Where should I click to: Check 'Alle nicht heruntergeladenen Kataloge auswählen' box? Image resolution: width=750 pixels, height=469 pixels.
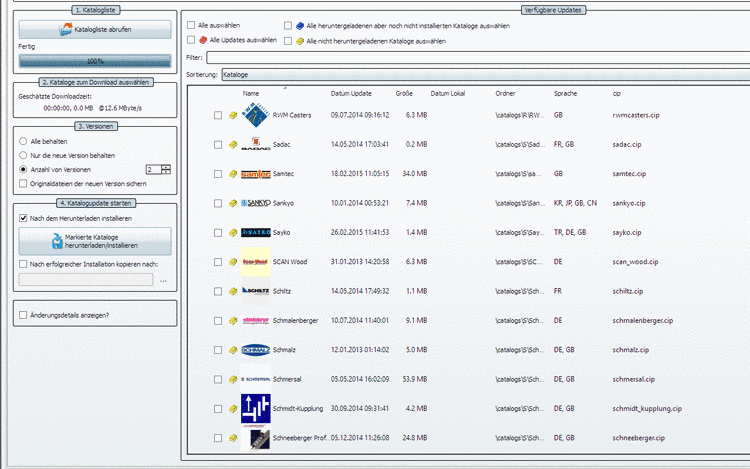tap(288, 41)
